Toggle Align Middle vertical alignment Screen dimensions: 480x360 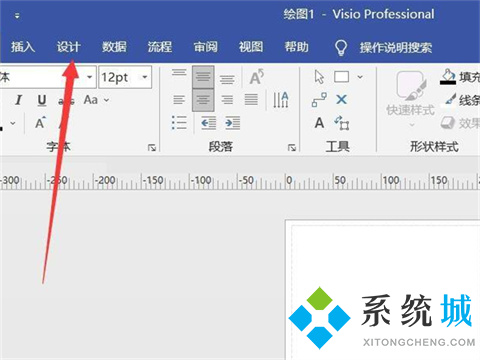point(203,77)
